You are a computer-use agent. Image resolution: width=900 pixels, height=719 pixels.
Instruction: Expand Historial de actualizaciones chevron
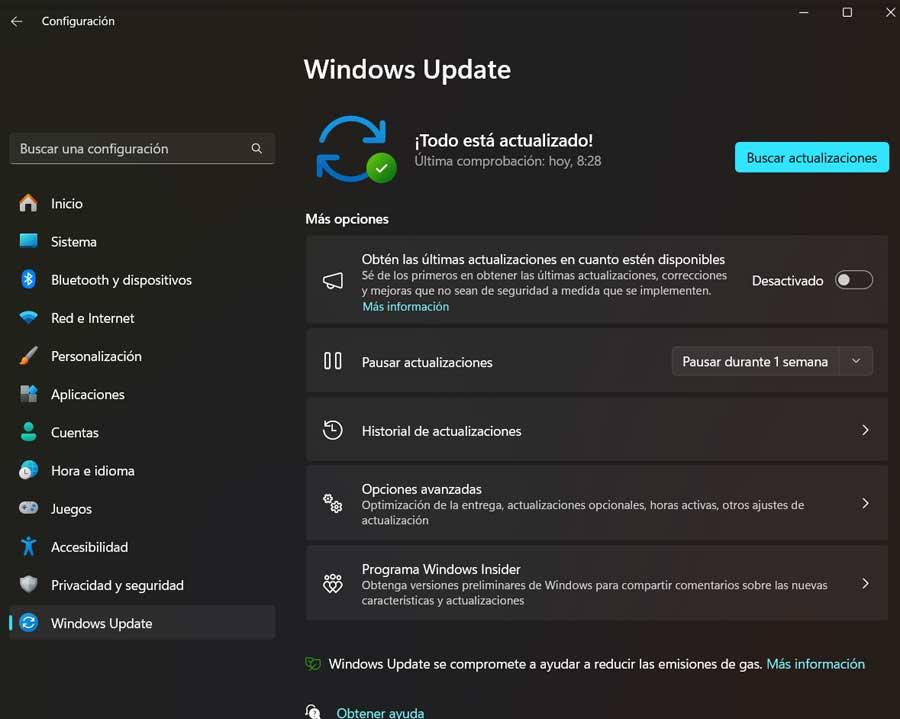pos(865,430)
